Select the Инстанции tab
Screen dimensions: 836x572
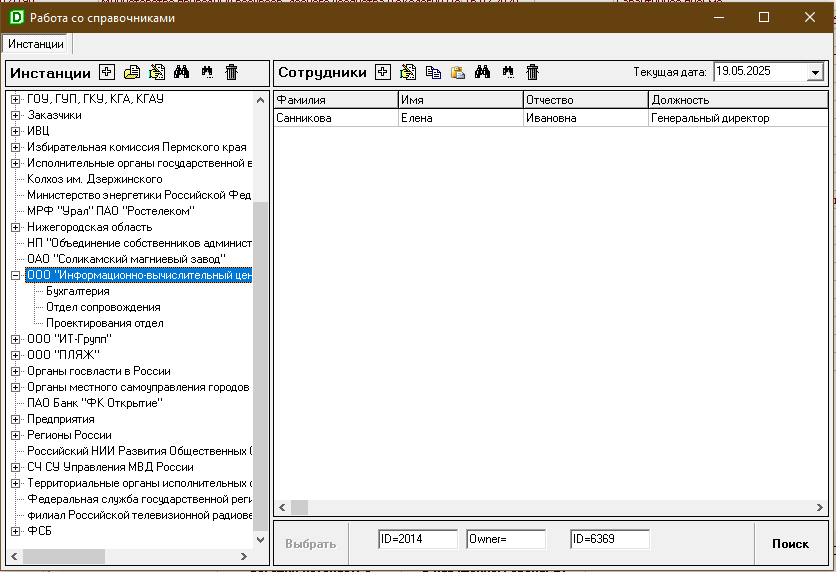click(x=37, y=44)
